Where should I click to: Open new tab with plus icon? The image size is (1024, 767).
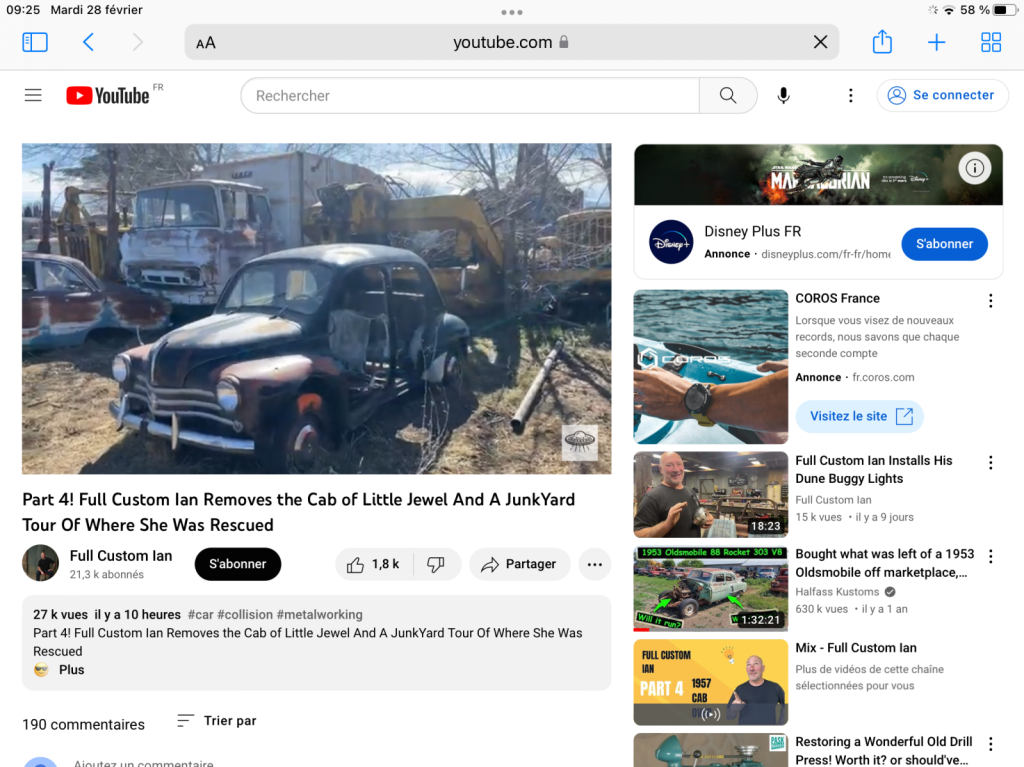click(936, 42)
